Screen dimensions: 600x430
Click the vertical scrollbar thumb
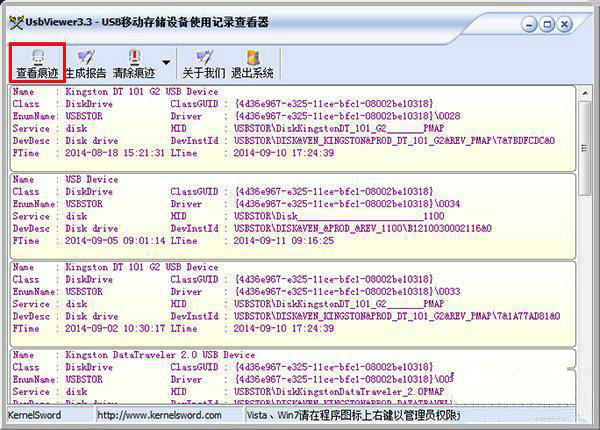point(585,148)
